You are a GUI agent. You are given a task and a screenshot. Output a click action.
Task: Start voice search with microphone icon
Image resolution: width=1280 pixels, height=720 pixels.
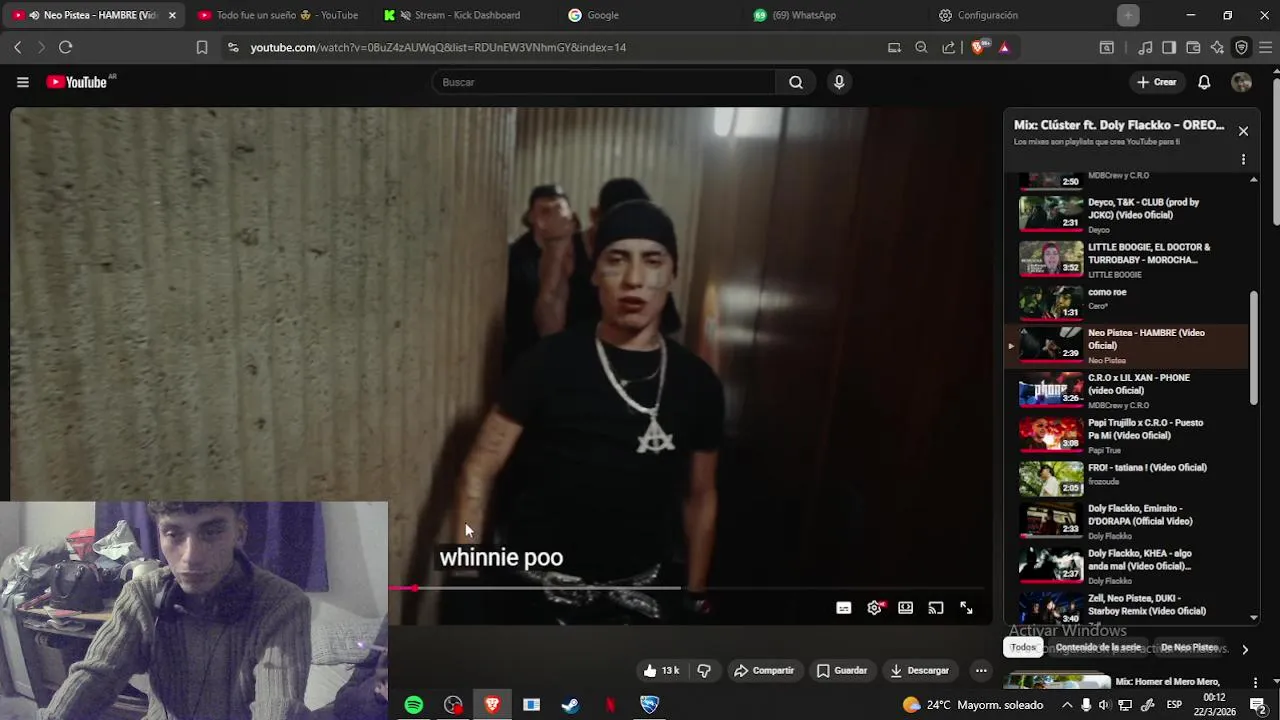pos(839,82)
